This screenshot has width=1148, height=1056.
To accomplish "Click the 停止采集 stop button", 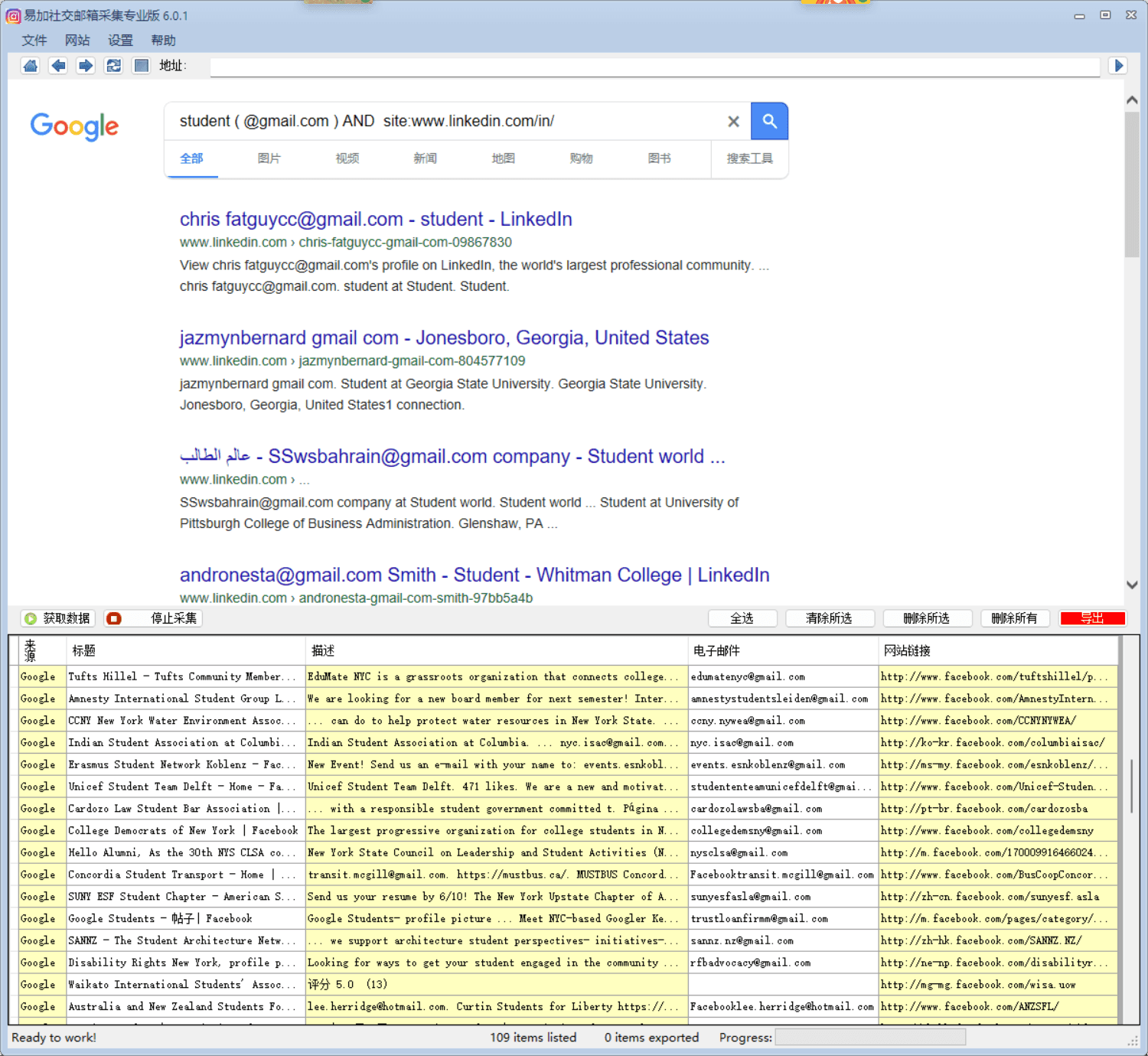I will pyautogui.click(x=153, y=618).
